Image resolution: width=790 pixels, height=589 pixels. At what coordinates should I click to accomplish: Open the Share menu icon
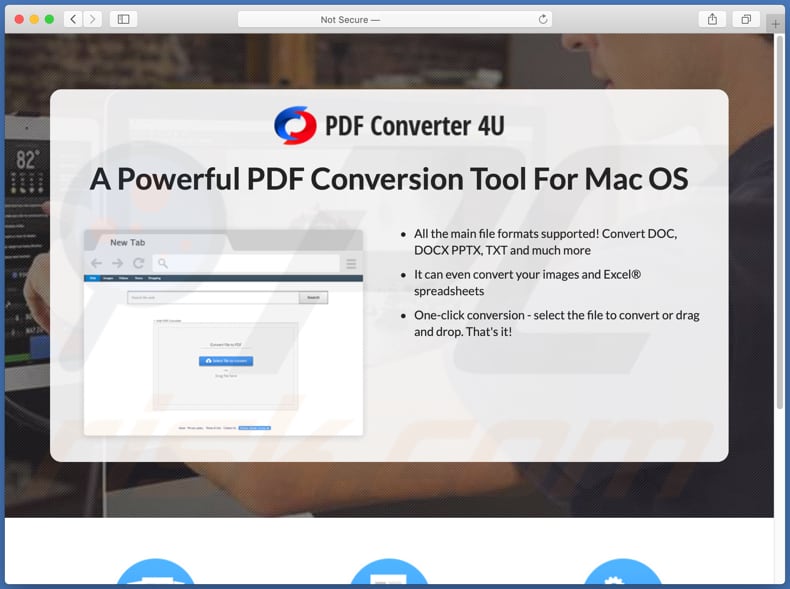coord(712,19)
